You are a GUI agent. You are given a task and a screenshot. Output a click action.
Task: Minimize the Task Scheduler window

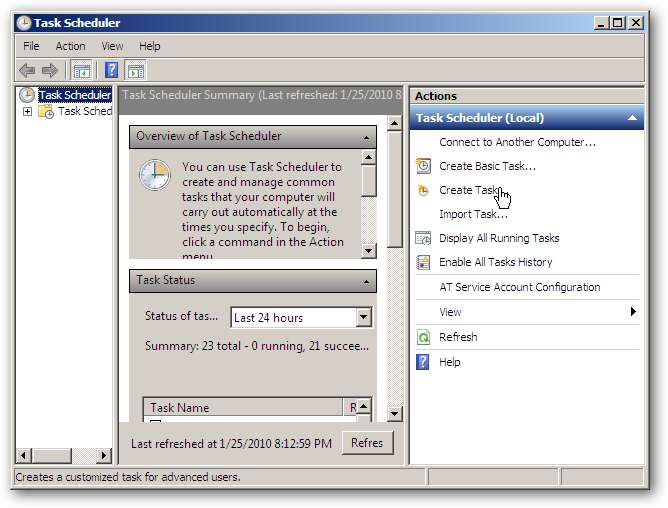[x=601, y=23]
